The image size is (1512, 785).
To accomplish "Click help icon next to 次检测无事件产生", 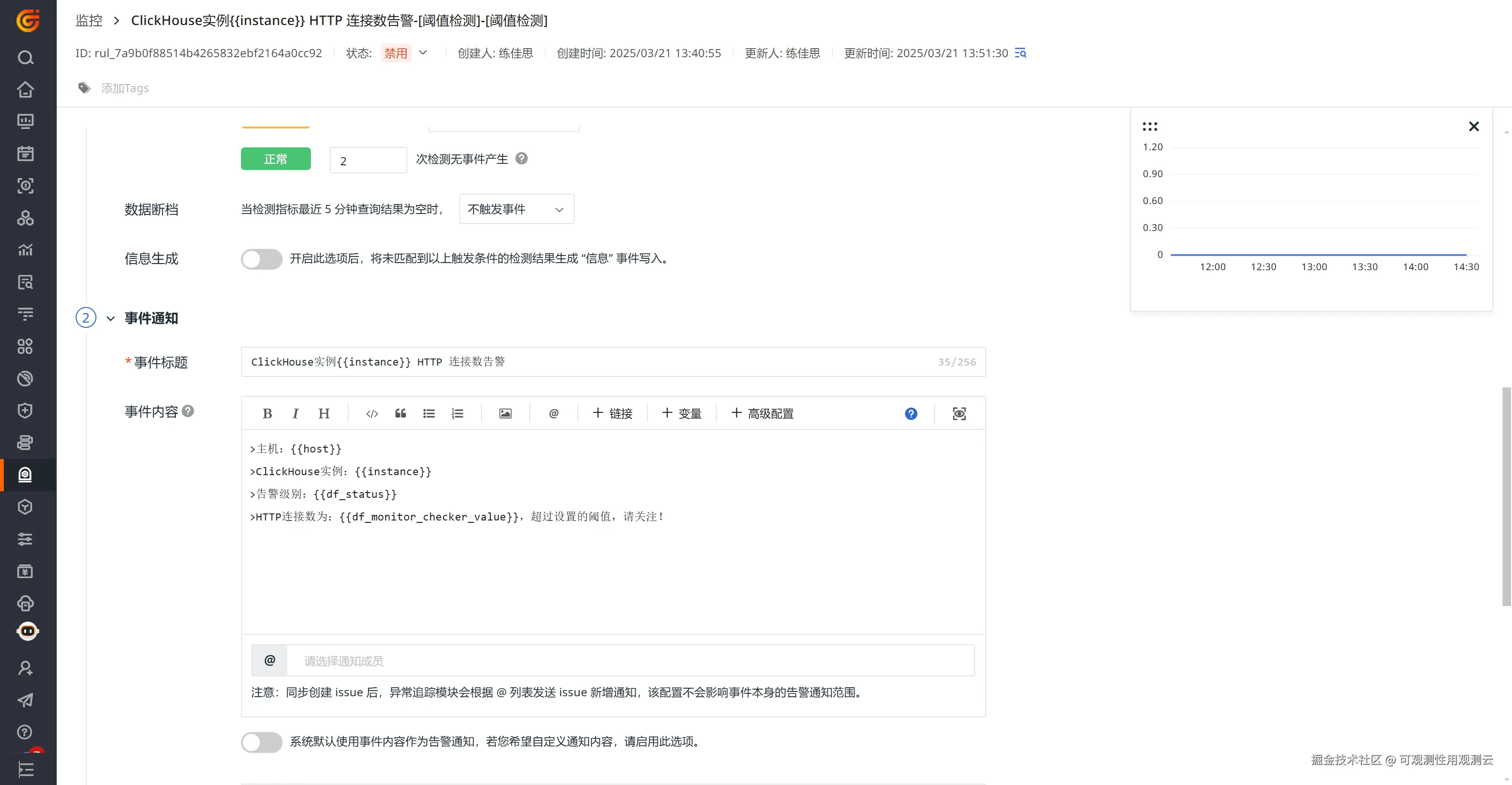I will point(521,158).
